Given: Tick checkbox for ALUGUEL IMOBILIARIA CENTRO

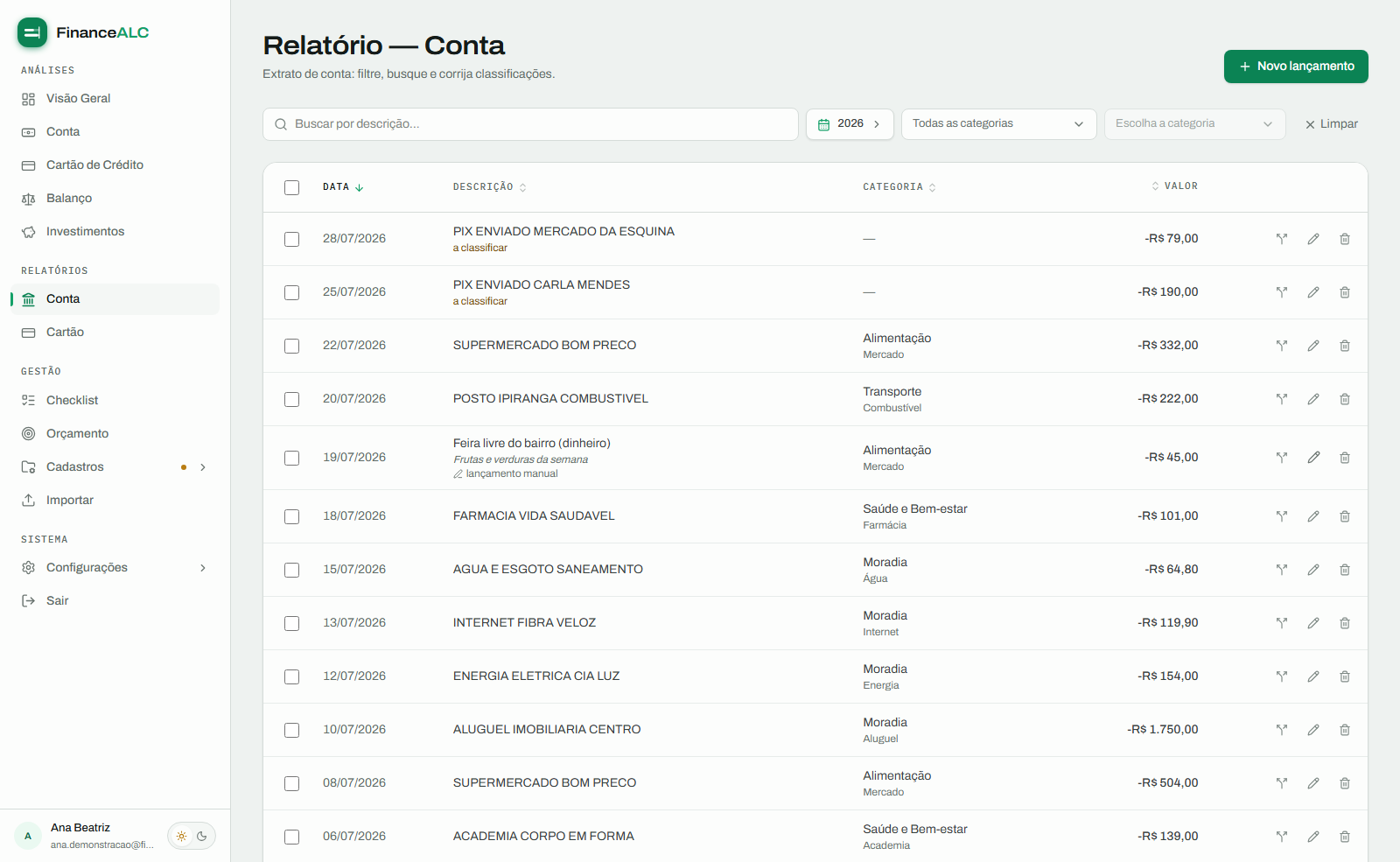Looking at the screenshot, I should pos(292,730).
